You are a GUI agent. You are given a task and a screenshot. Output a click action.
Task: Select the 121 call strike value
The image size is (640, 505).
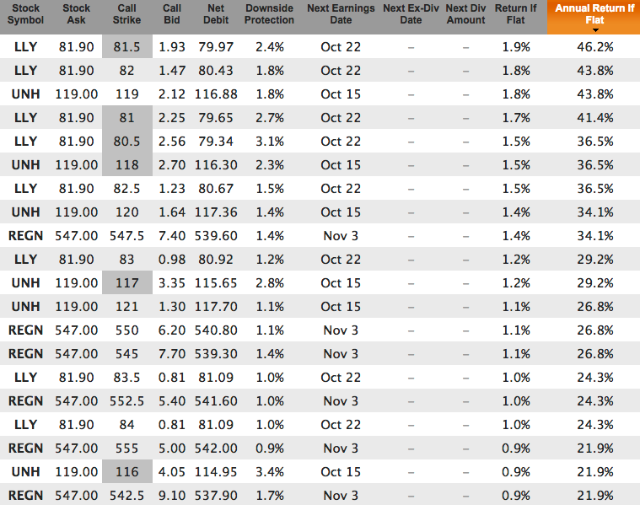(x=127, y=307)
